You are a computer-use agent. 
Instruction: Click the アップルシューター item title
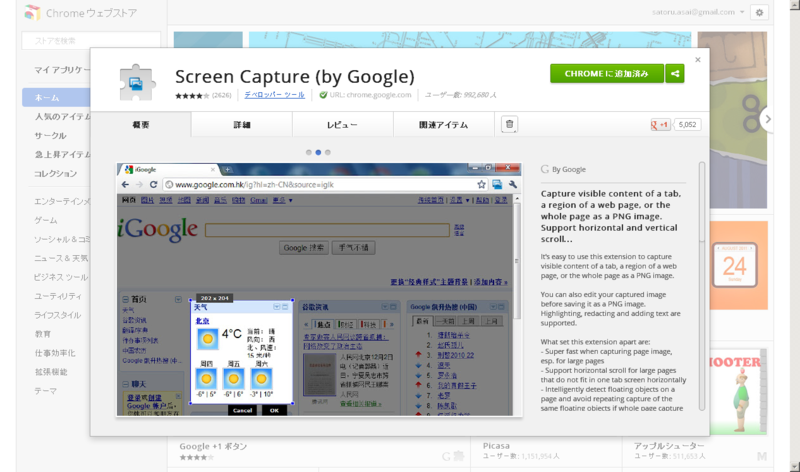click(669, 445)
